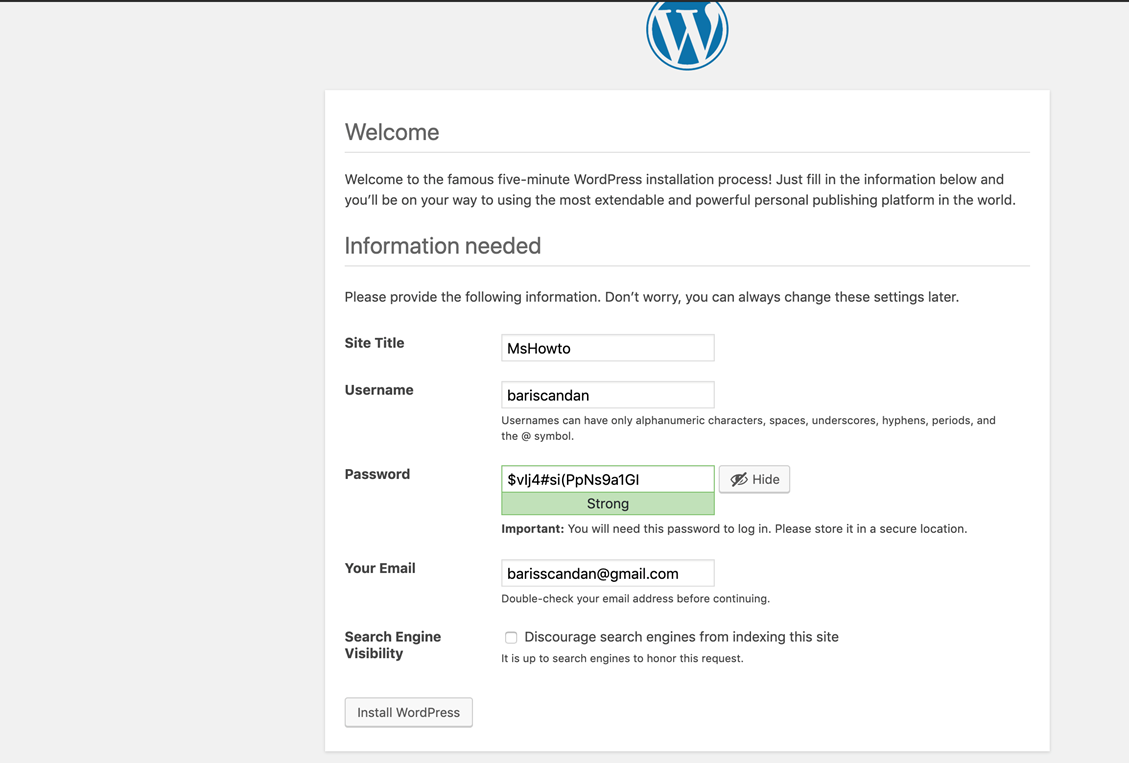Click the Username label
Screen dimensions: 1129x763
point(379,390)
